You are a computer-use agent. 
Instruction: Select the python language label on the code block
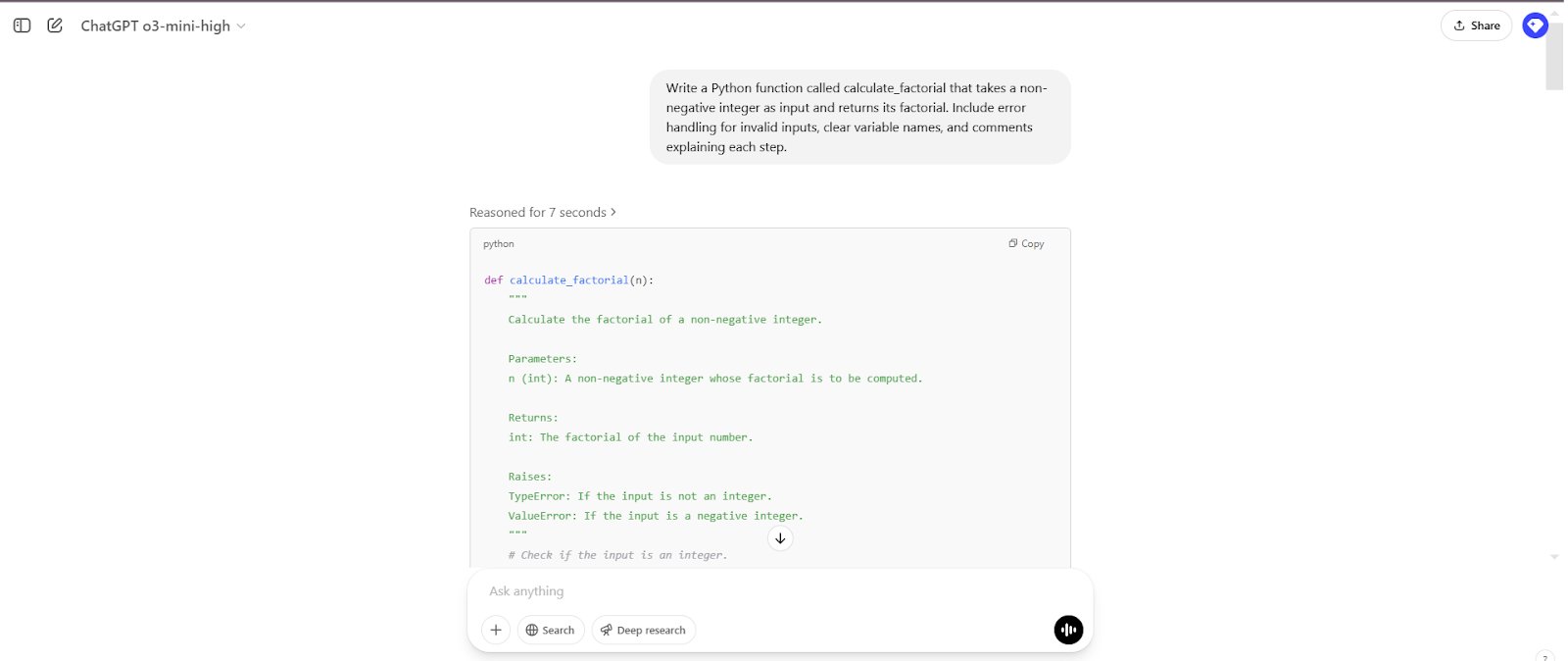tap(499, 243)
